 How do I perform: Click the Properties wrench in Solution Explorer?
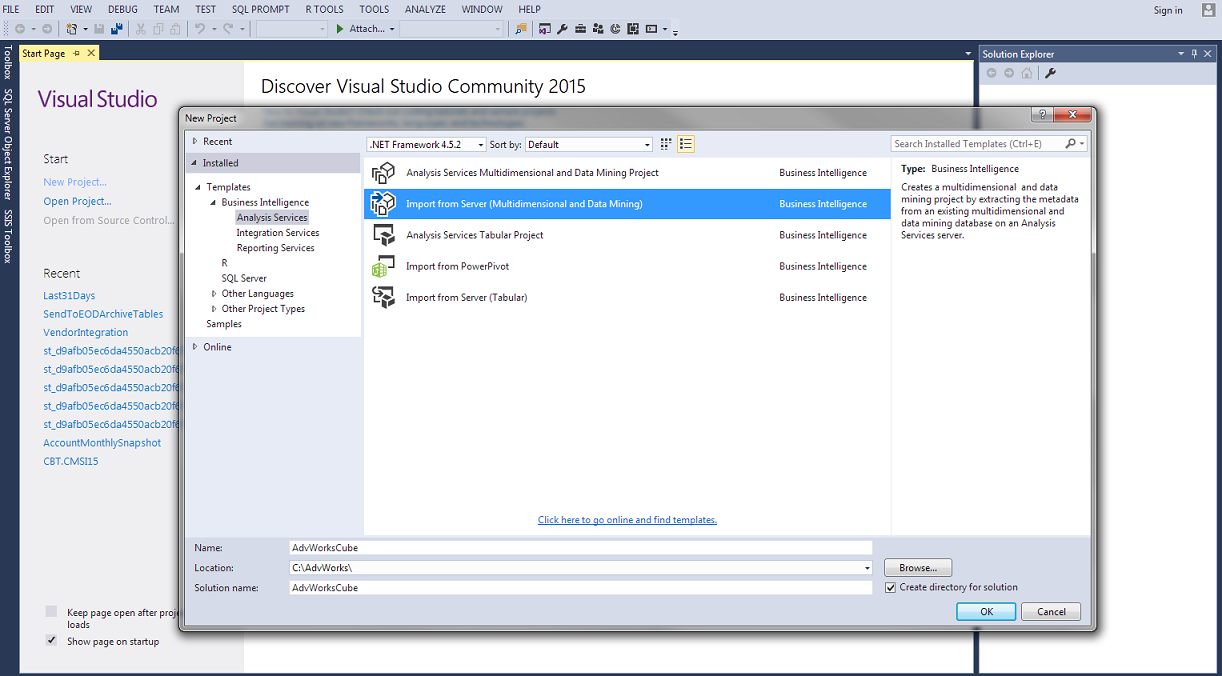(1051, 73)
